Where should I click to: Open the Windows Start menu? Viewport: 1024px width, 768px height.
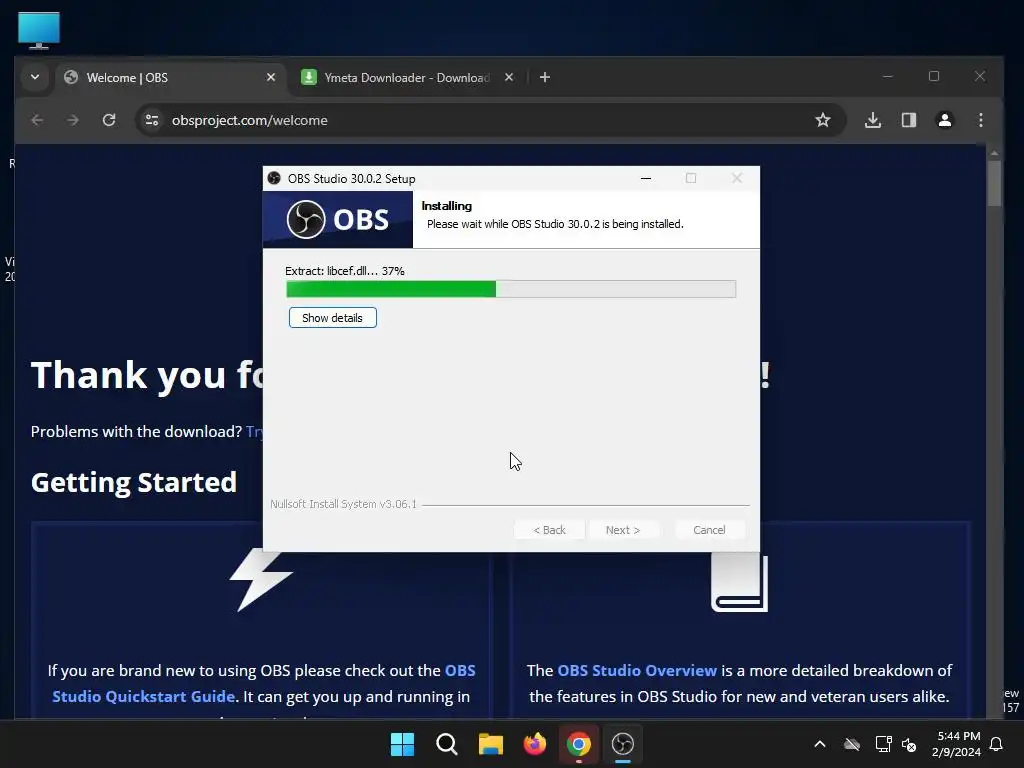pos(402,744)
